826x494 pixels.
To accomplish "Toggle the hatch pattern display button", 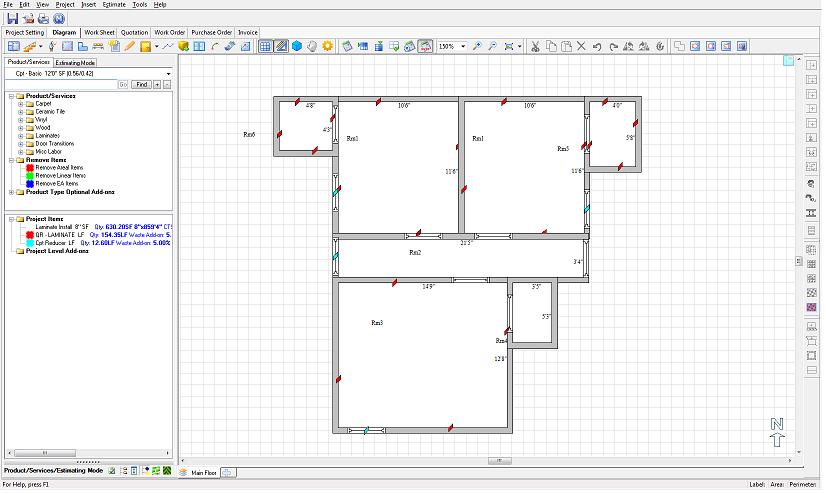I will [x=281, y=46].
